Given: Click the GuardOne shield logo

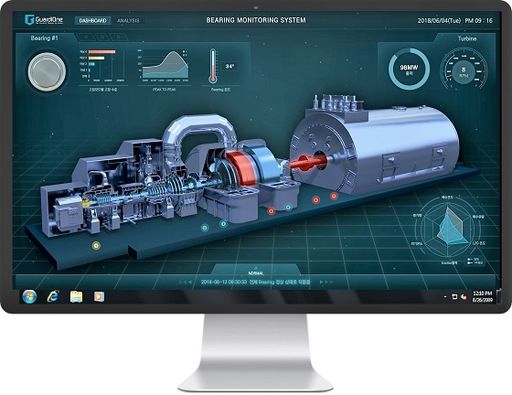Looking at the screenshot, I should pos(30,20).
